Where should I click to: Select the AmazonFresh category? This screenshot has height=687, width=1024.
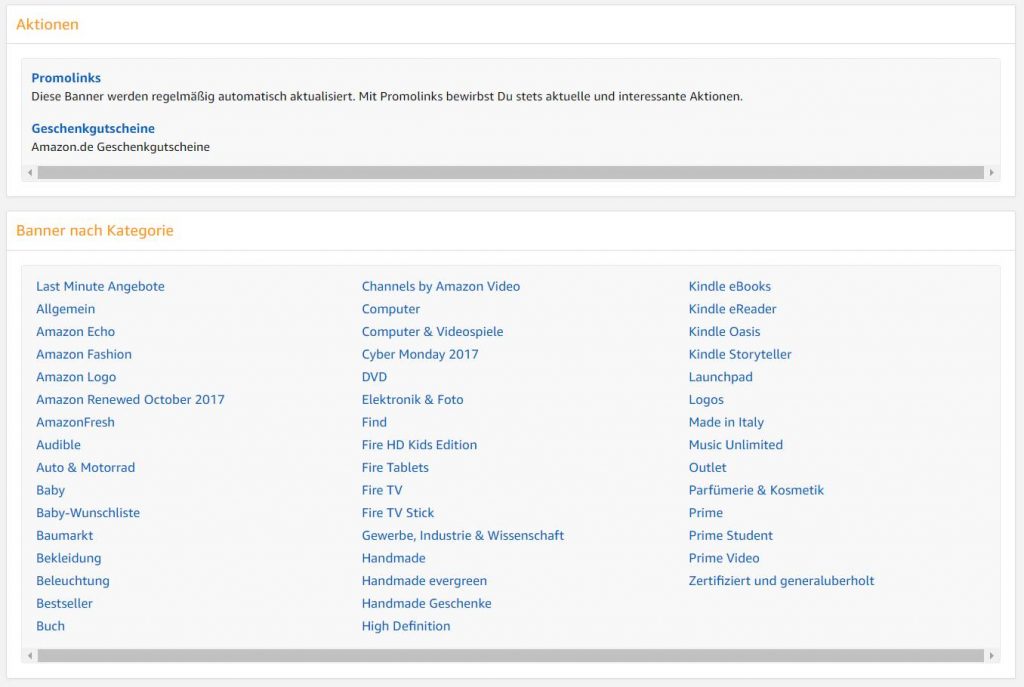[76, 422]
